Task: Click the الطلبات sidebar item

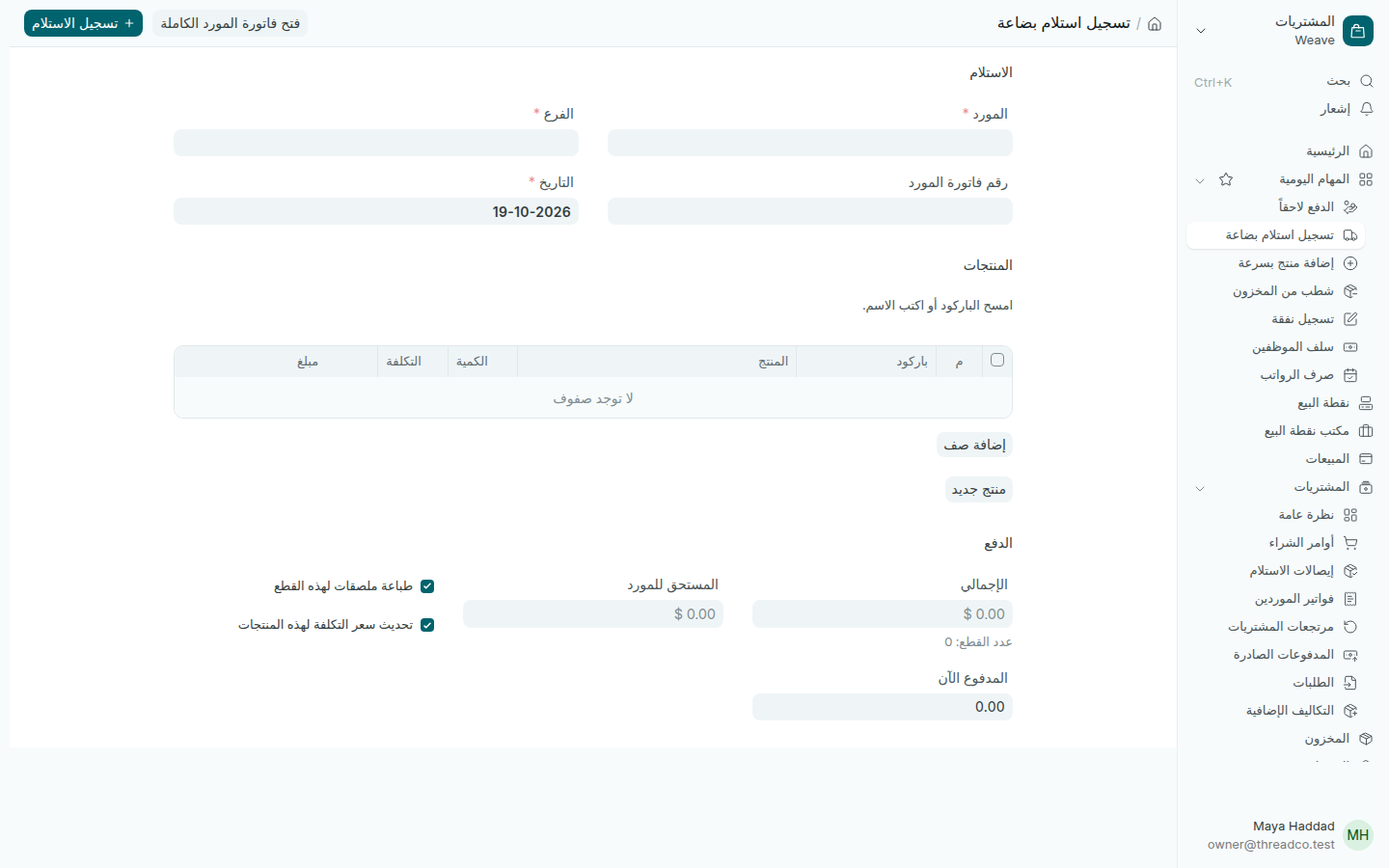Action: coord(1275,683)
